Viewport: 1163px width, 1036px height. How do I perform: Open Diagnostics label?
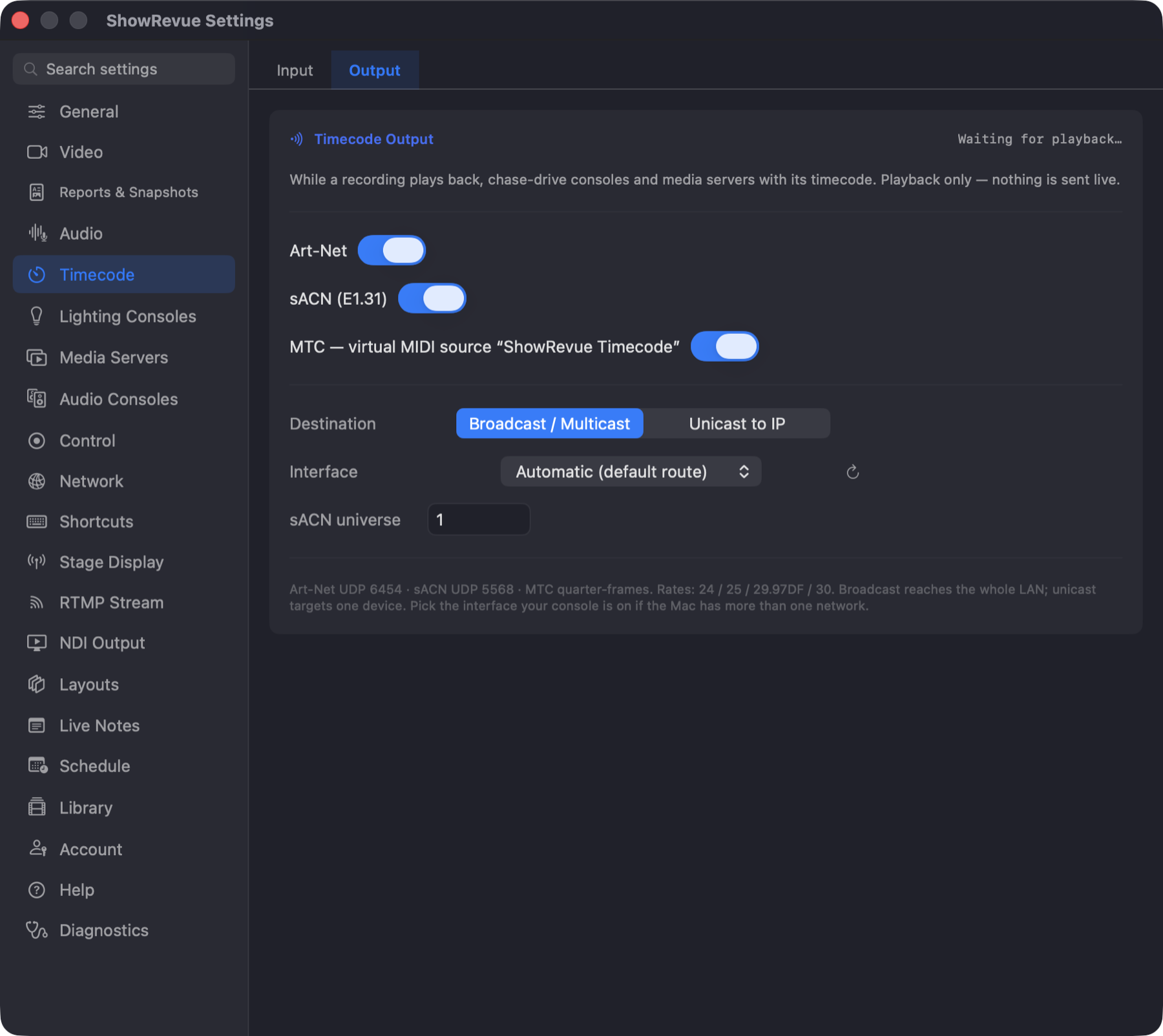click(x=104, y=930)
